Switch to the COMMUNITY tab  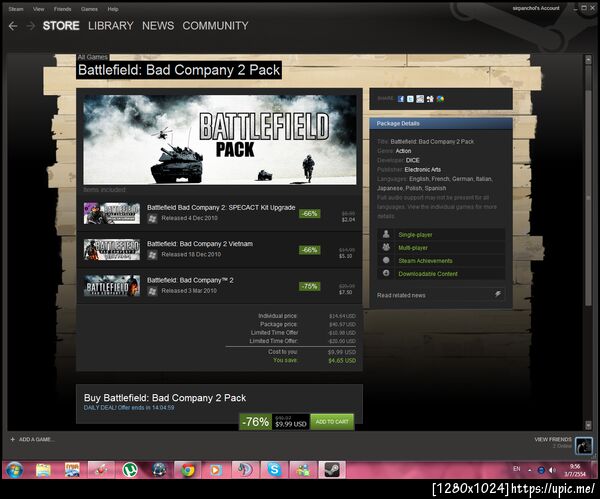pyautogui.click(x=215, y=26)
